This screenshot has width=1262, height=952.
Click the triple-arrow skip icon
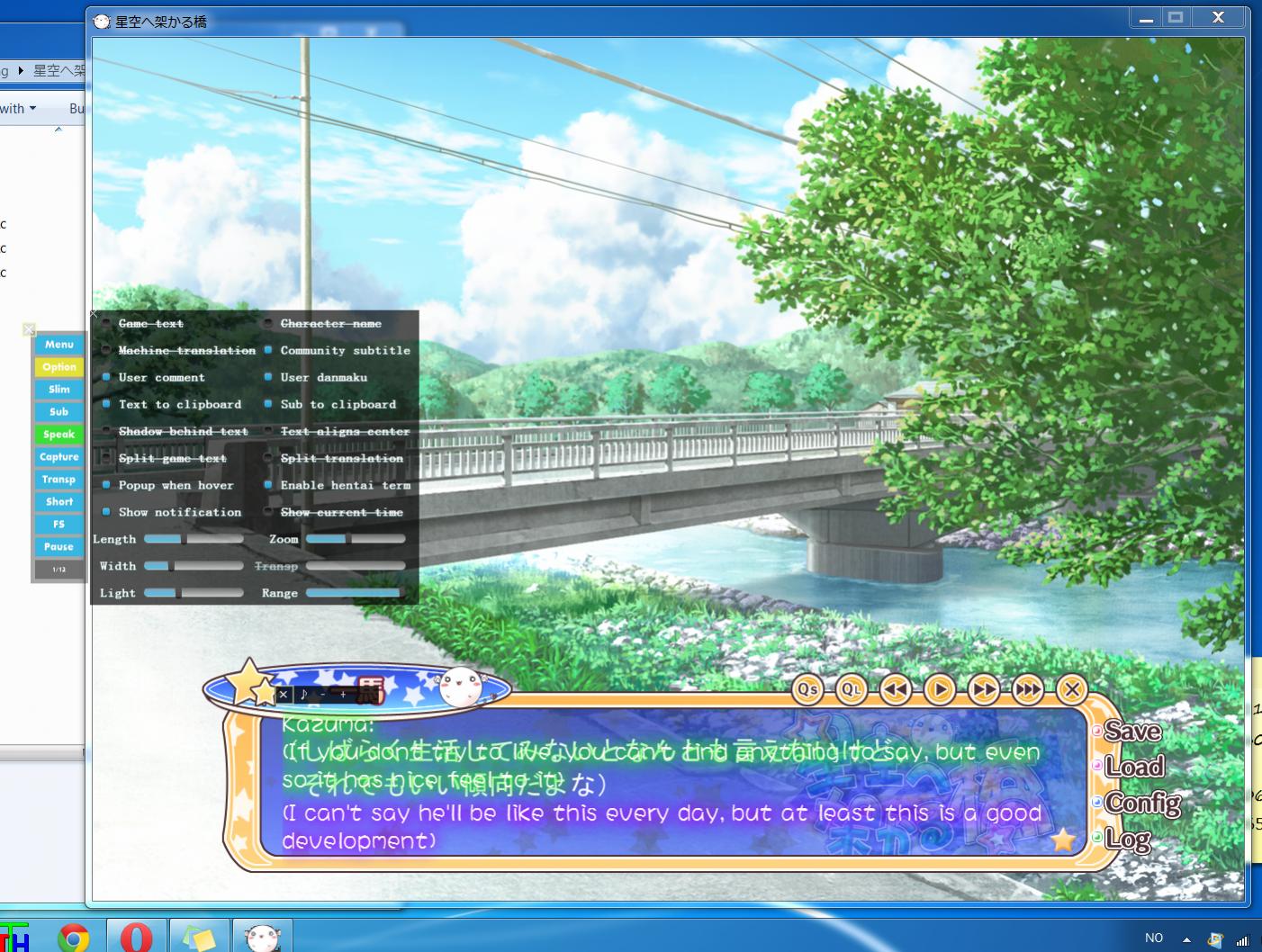(1027, 690)
